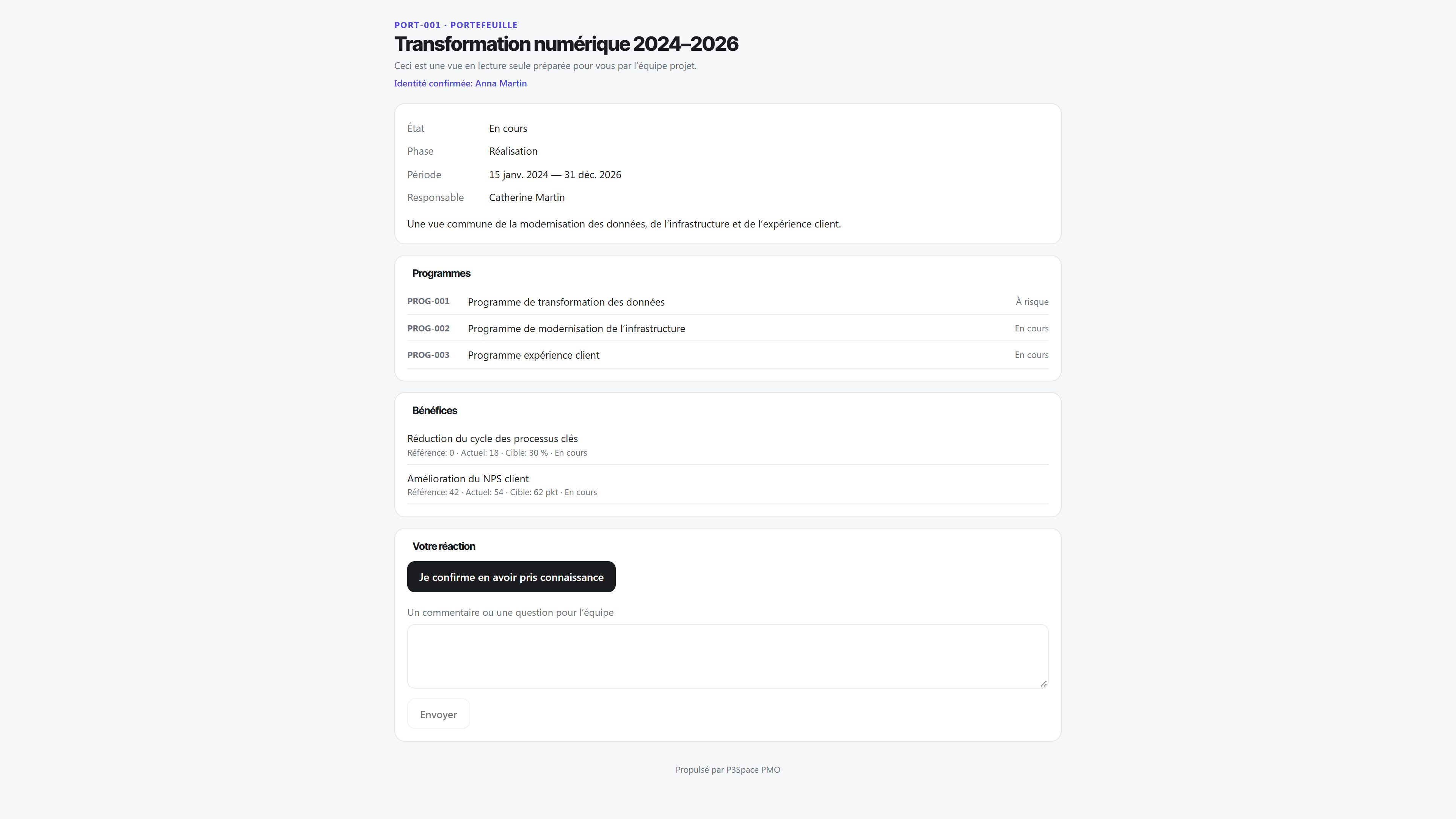Click the 'À risque' status label
Screen dimensions: 1456x819
(1031, 302)
